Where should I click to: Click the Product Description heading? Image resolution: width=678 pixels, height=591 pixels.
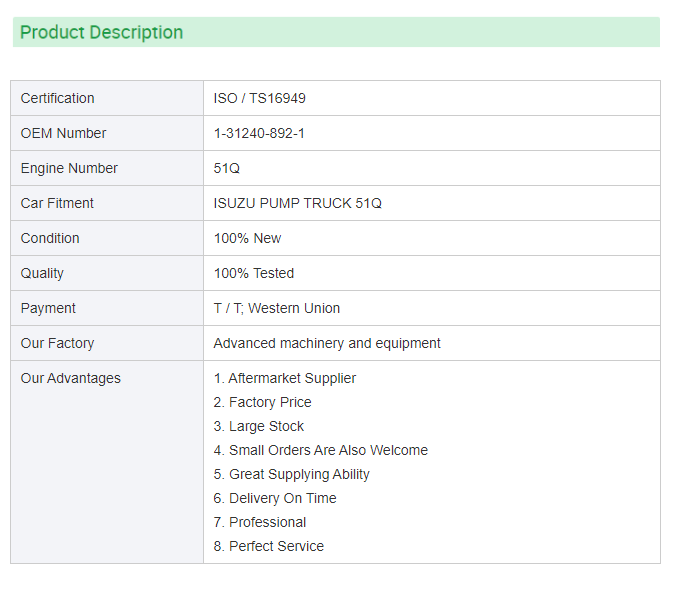tap(102, 32)
